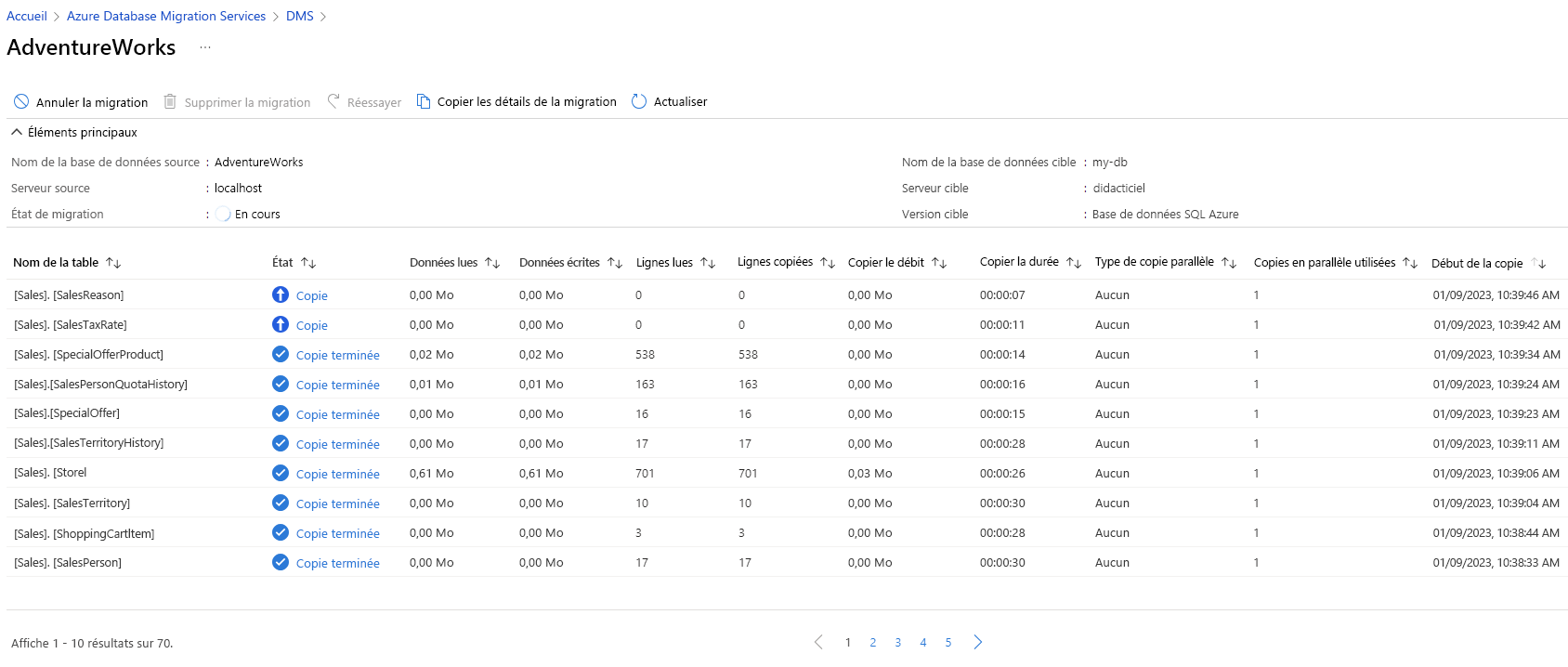
Task: Open Copie terminée link for [Sales]. [SalesPerson]
Action: 338,563
